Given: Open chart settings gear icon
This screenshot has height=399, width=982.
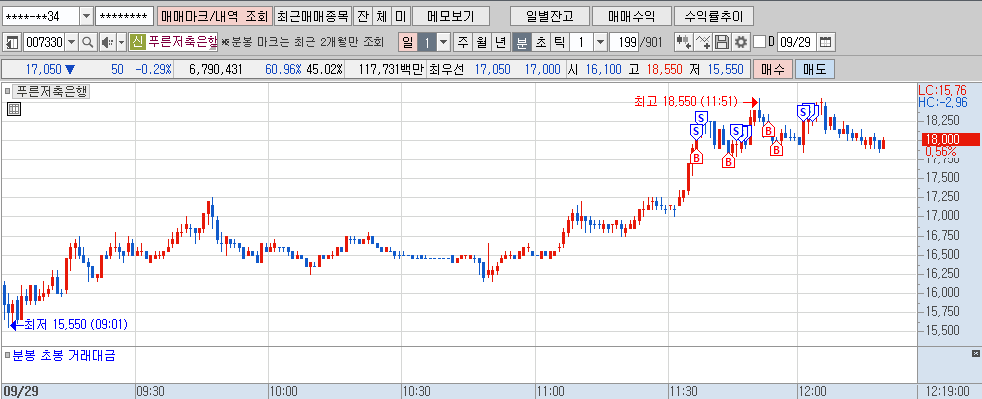Looking at the screenshot, I should click(741, 43).
